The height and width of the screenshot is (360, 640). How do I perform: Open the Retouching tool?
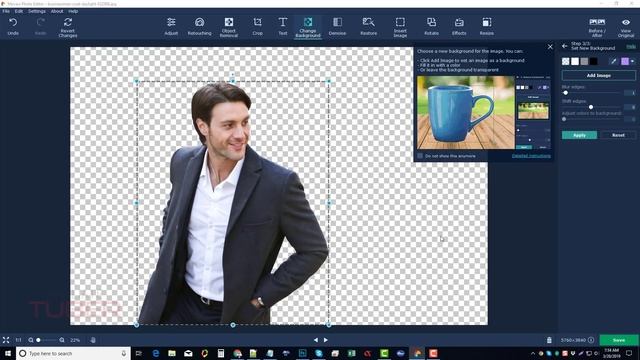click(200, 27)
